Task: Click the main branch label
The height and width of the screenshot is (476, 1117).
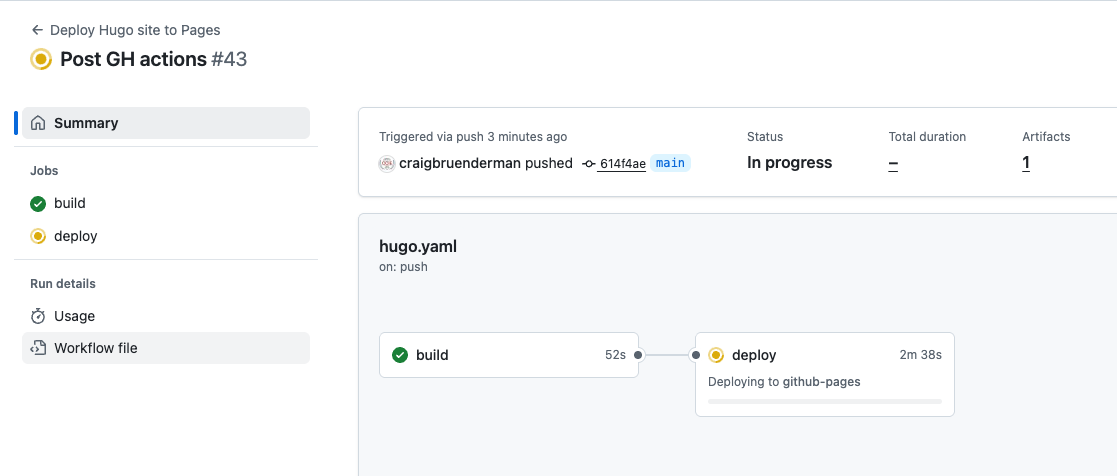Action: (x=670, y=163)
